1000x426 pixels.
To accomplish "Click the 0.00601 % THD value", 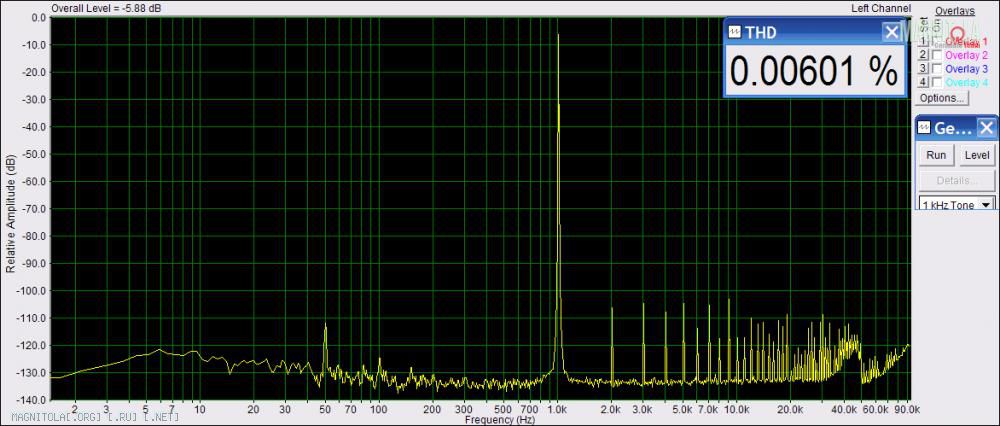I will click(814, 70).
